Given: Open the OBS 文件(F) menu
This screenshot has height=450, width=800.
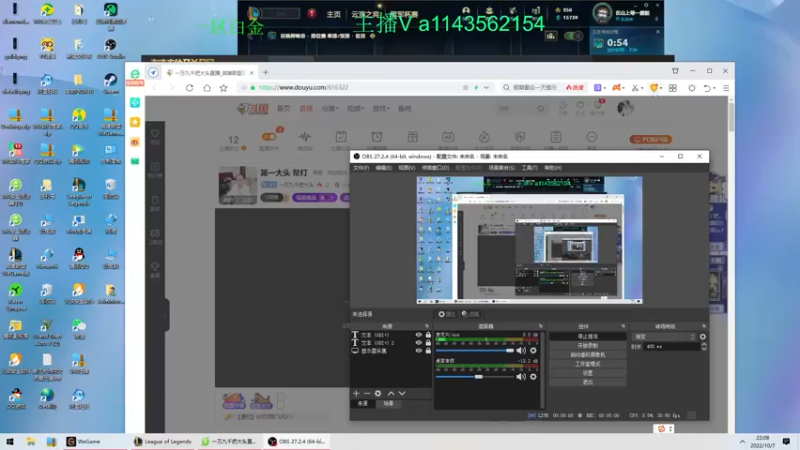Looking at the screenshot, I should 361,168.
